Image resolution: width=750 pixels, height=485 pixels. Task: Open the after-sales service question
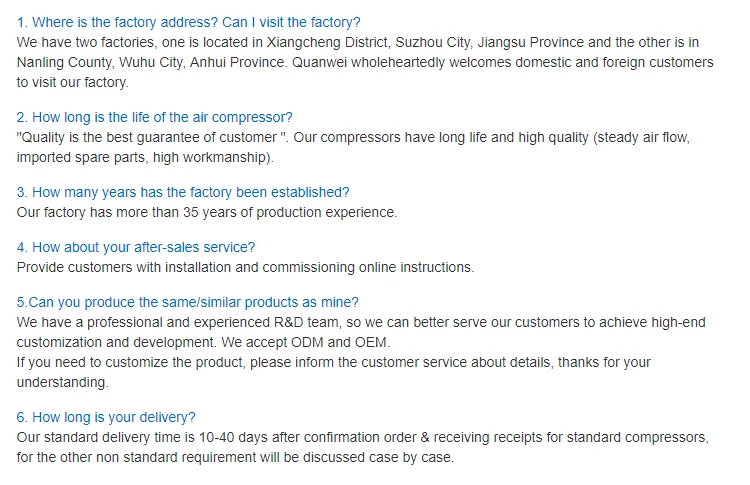(x=136, y=247)
